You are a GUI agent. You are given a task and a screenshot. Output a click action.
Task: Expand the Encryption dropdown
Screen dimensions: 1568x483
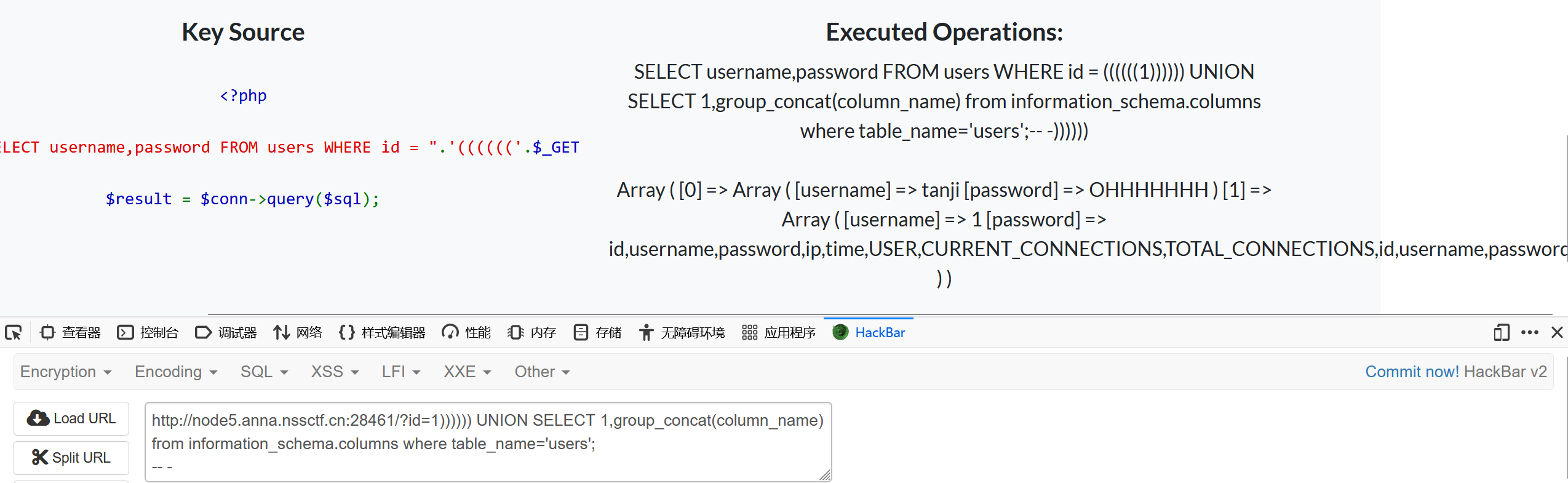[66, 372]
